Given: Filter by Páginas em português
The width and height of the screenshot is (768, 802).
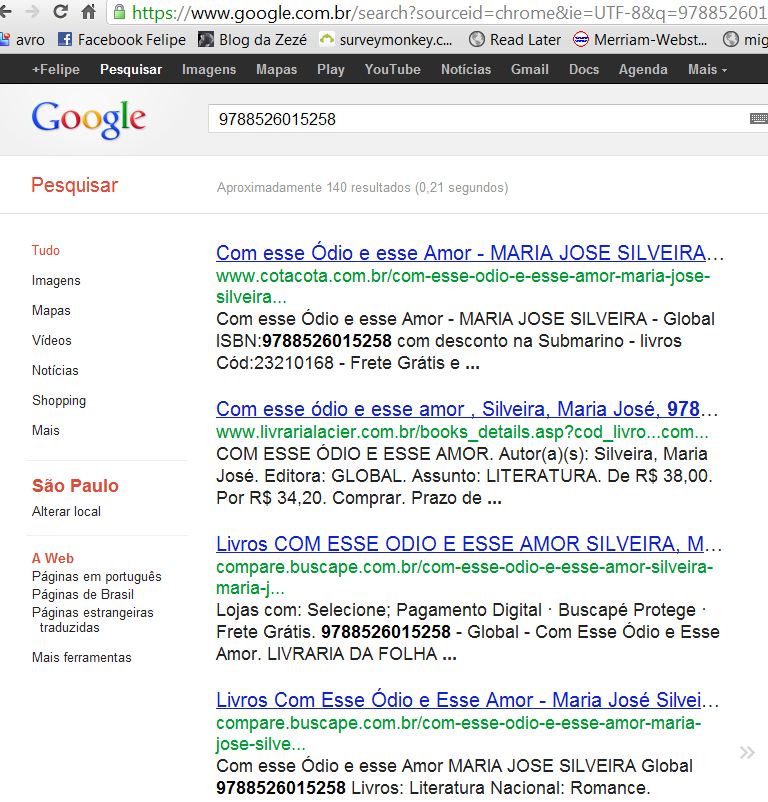Looking at the screenshot, I should (x=97, y=576).
